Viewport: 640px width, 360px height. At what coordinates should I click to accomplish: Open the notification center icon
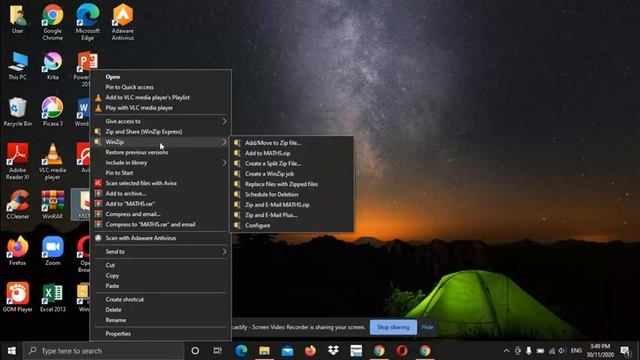[625, 351]
